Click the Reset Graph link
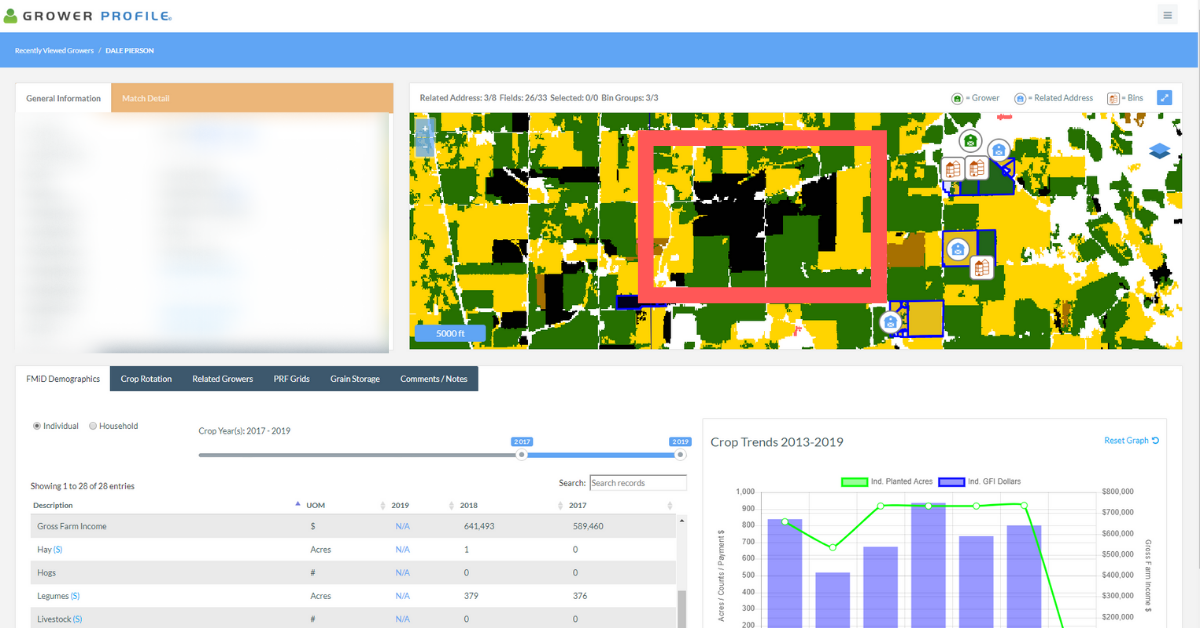The image size is (1200, 628). point(1131,441)
